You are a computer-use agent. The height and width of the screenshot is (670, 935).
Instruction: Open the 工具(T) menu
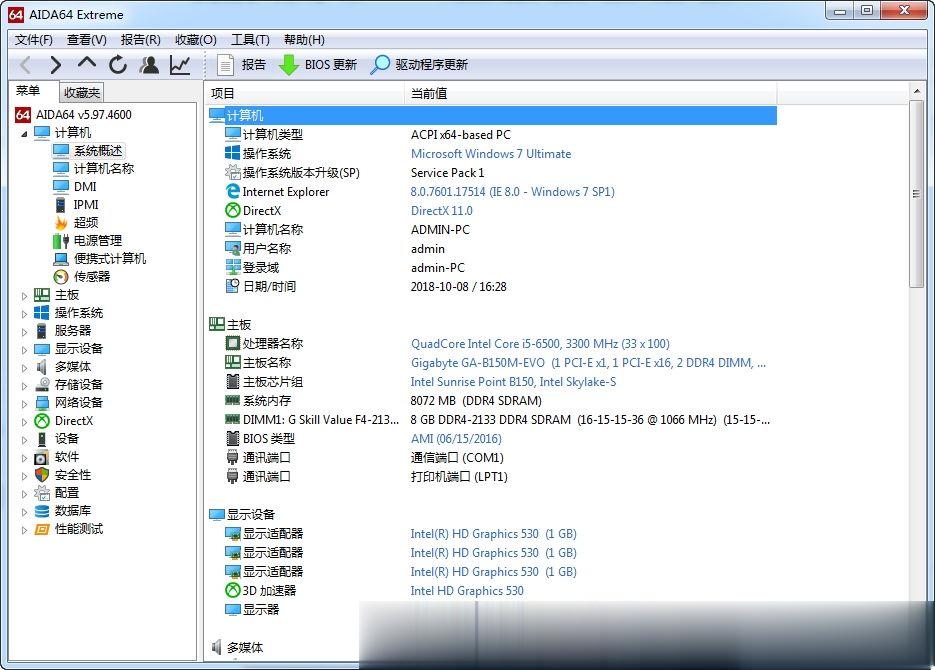[x=250, y=40]
